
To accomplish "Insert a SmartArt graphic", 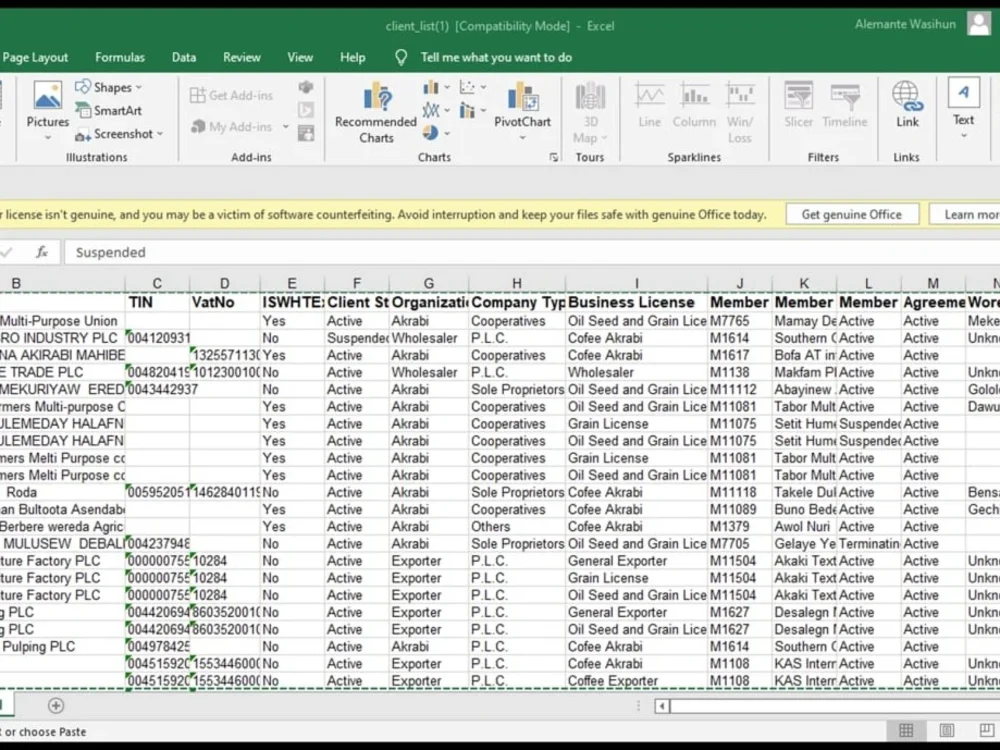I will click(x=108, y=110).
